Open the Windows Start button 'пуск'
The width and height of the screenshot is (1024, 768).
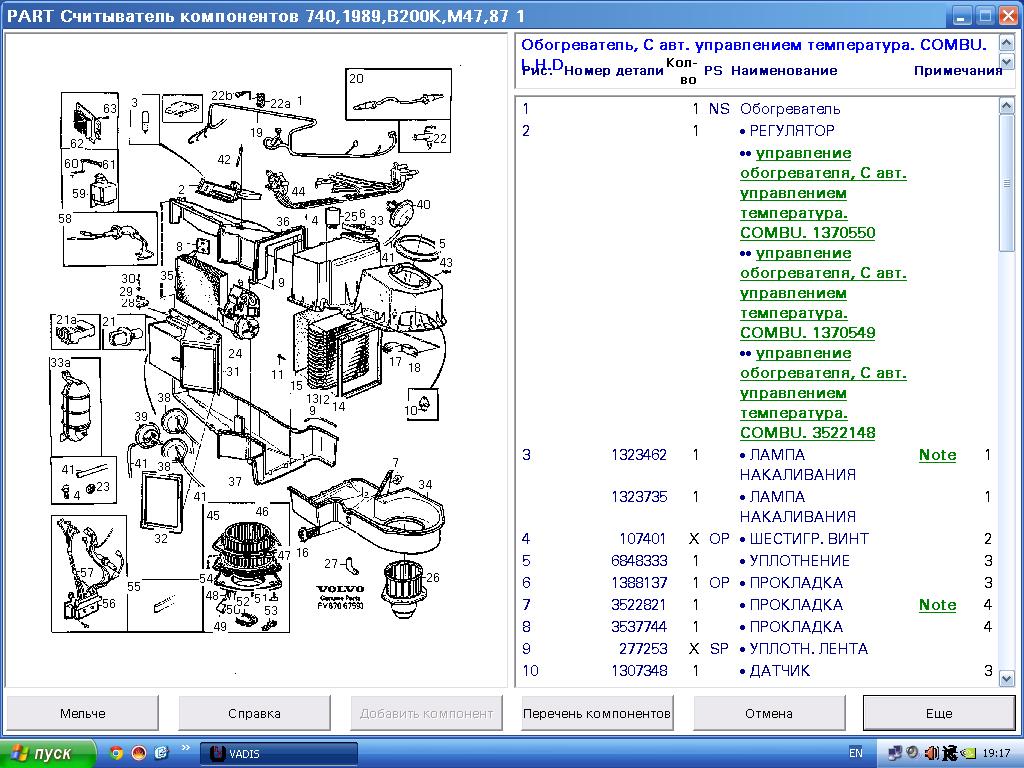pos(48,753)
